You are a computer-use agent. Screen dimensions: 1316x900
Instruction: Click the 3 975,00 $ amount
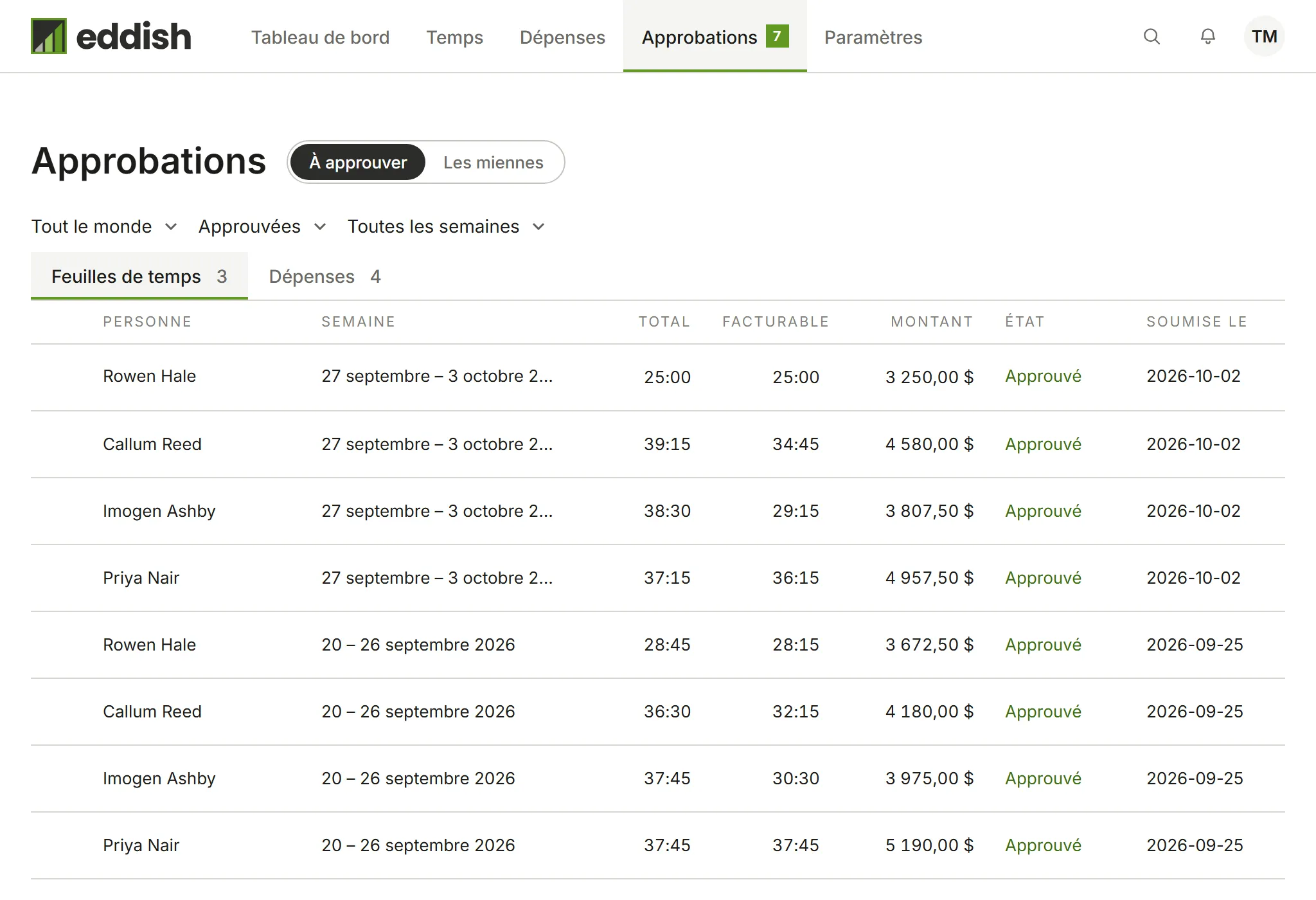tap(929, 779)
